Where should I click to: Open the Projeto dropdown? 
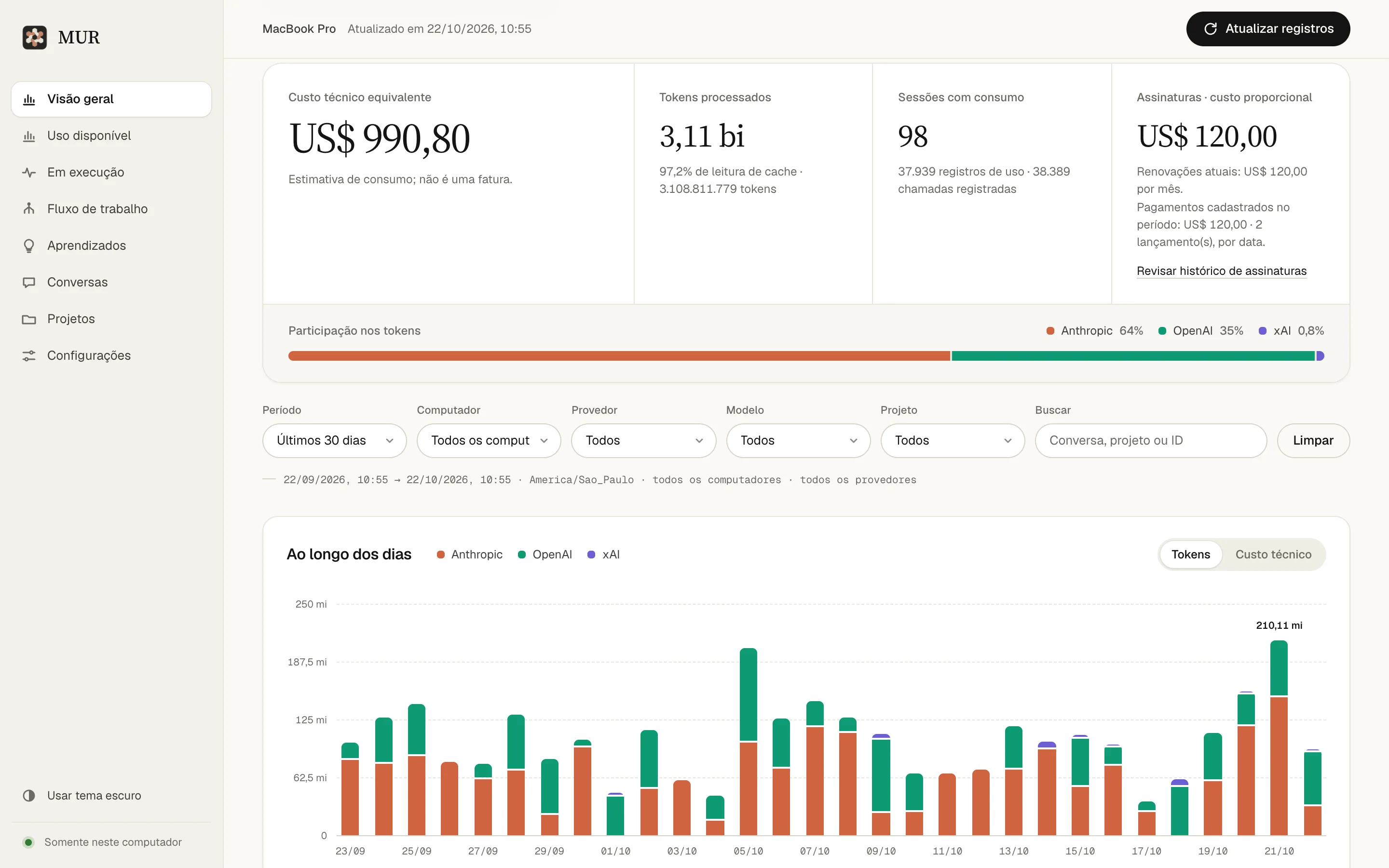point(952,440)
